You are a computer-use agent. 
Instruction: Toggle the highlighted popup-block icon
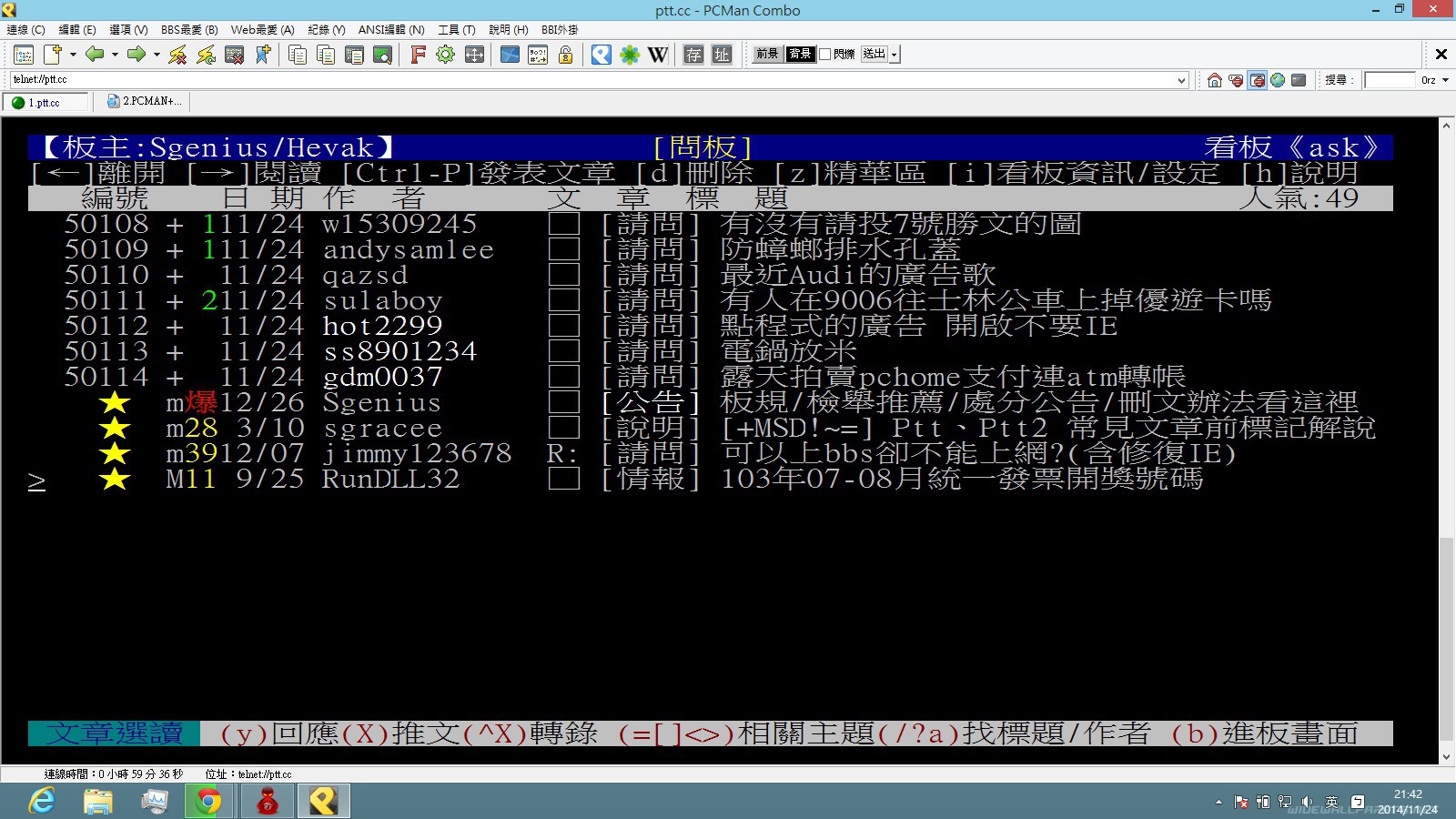(1257, 80)
